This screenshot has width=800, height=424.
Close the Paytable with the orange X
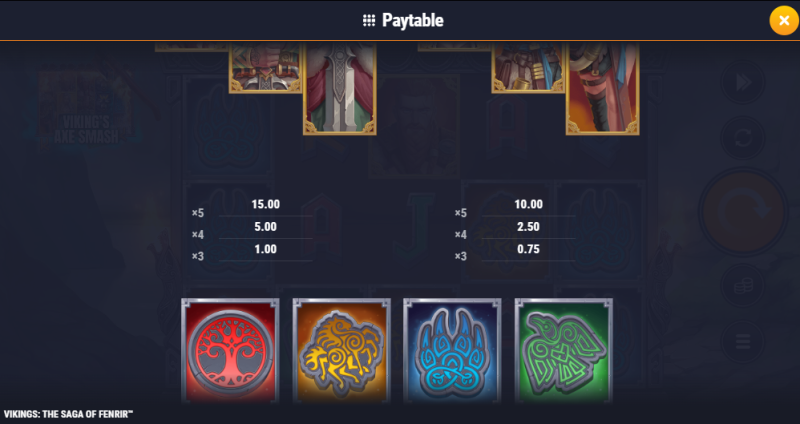click(x=784, y=20)
